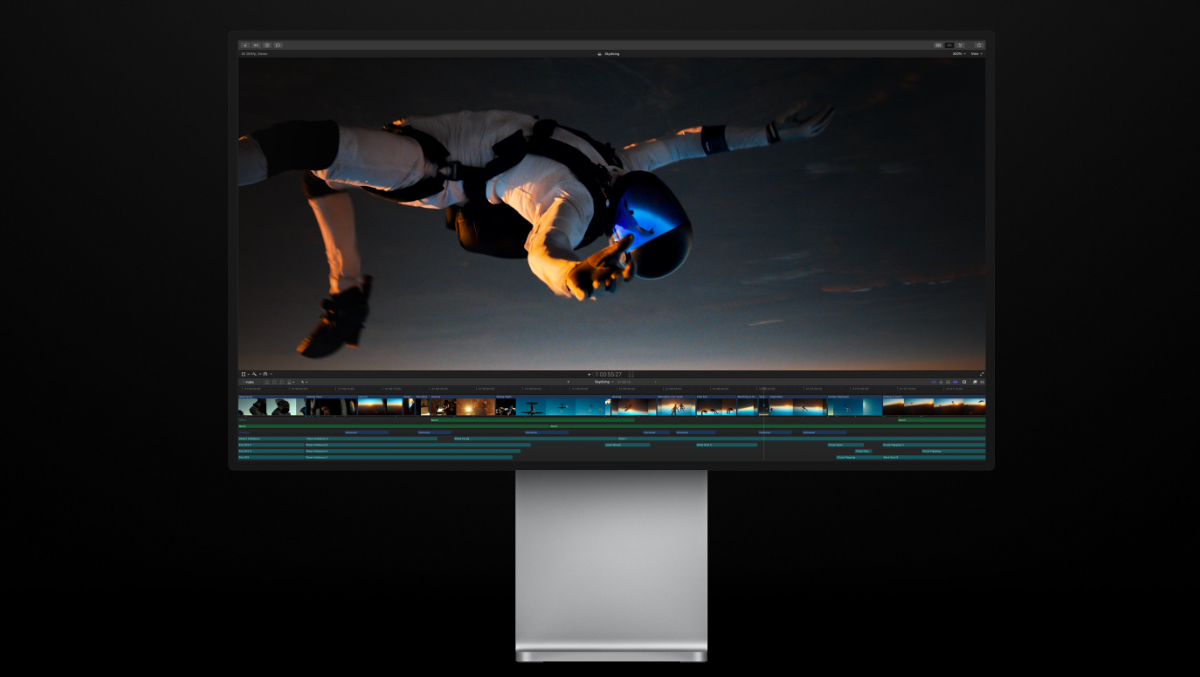This screenshot has width=1200, height=677.
Task: Toggle timeline snapping
Action: click(x=956, y=382)
